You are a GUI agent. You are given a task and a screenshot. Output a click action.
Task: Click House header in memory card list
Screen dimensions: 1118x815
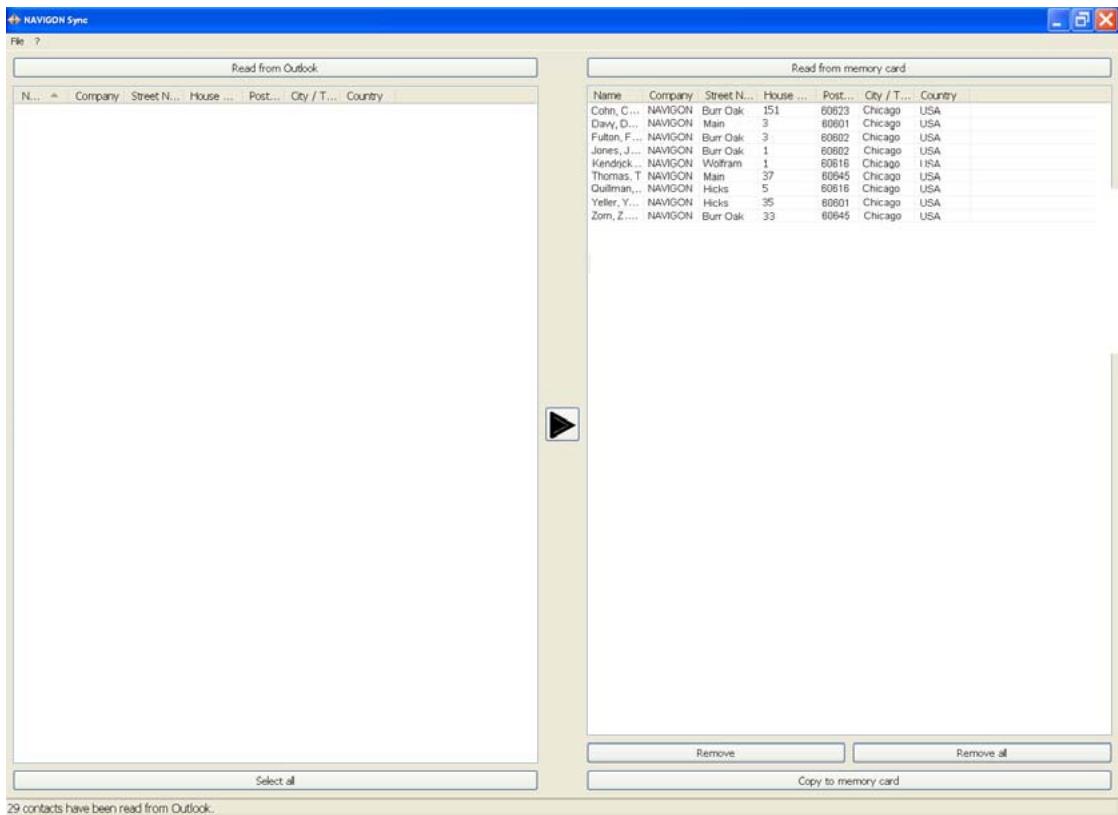[x=785, y=95]
